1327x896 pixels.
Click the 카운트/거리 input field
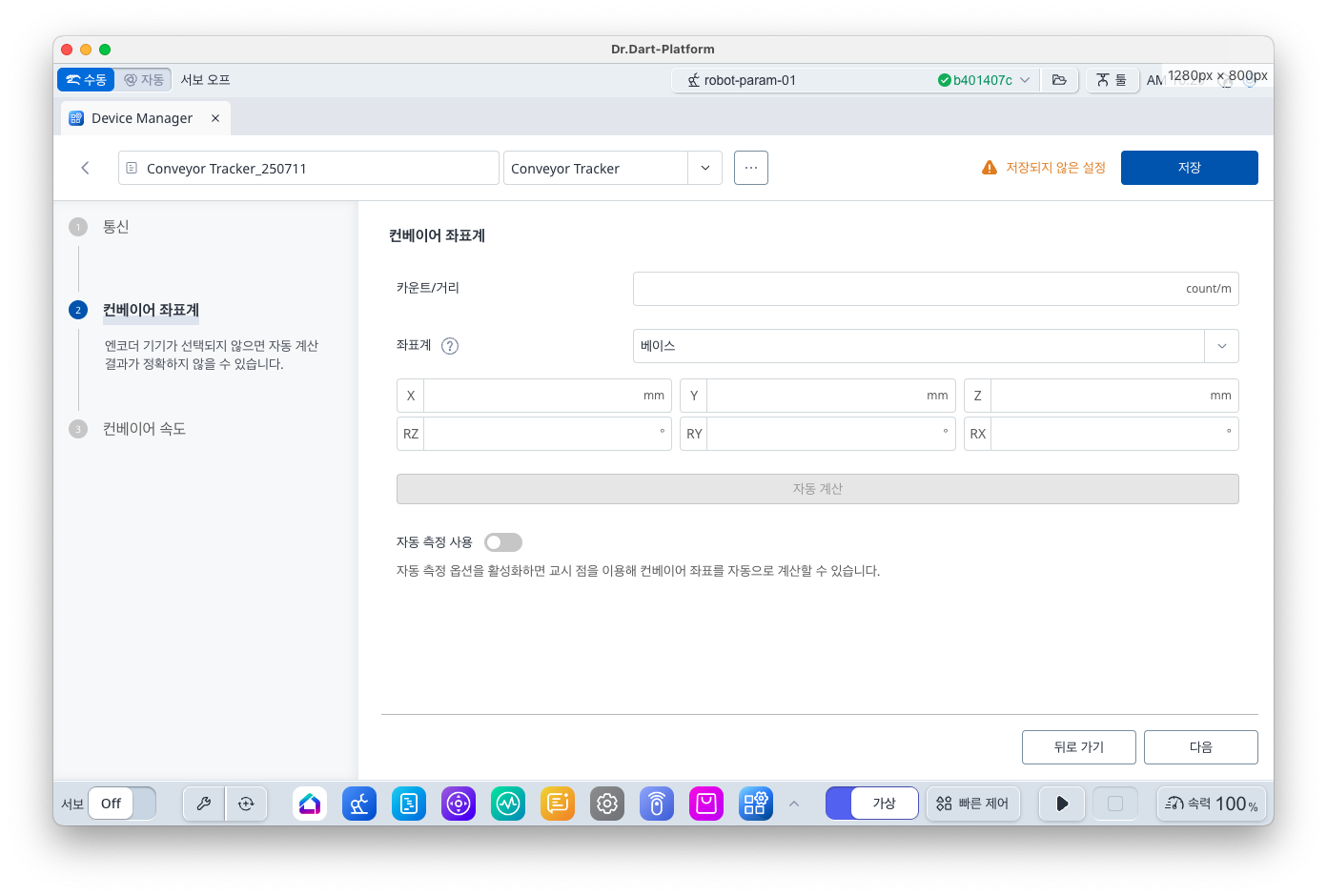[x=906, y=289]
